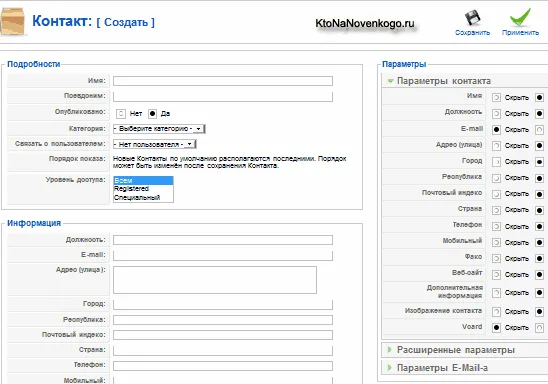
Task: Select Скрыть radio for Город parameter
Action: [496, 162]
